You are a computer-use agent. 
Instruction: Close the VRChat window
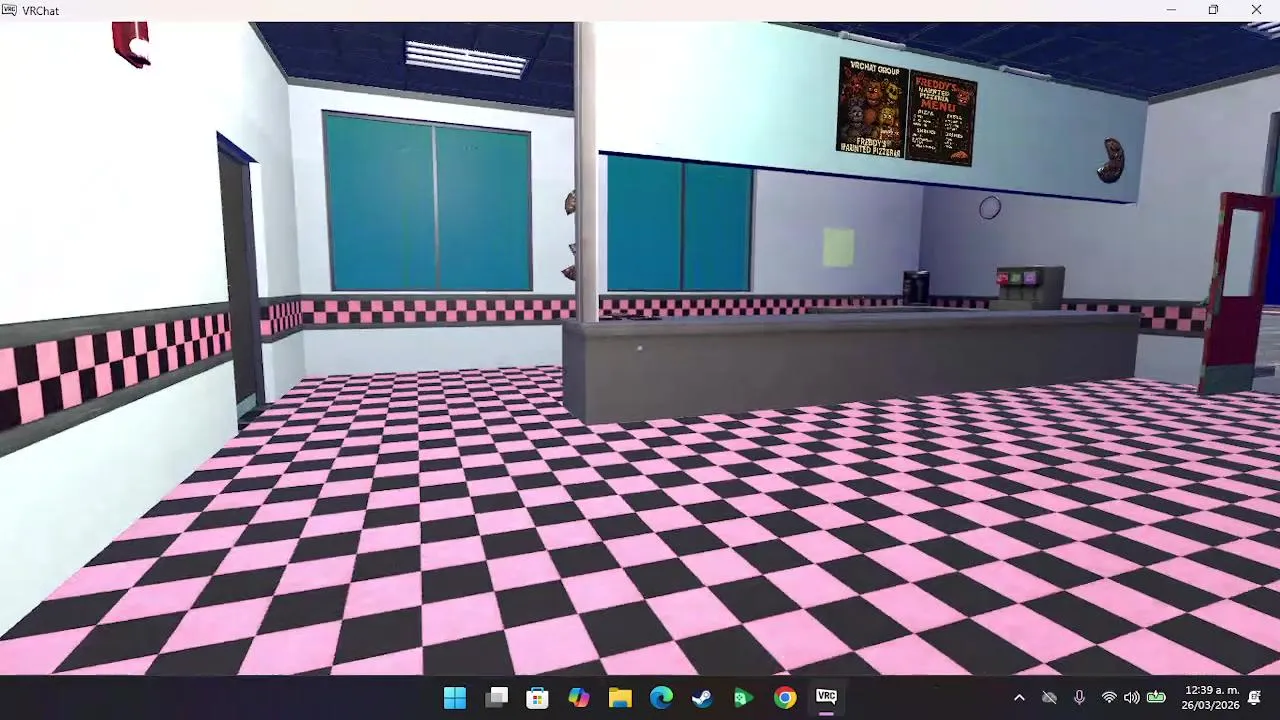(x=1256, y=10)
